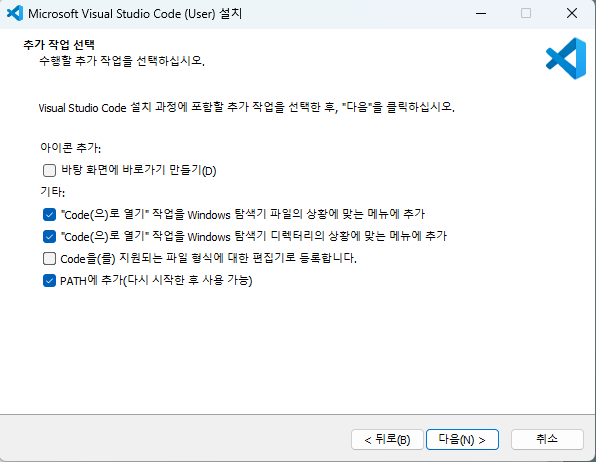Click the large Visual Studio Code logo
Viewport: 596px width, 462px height.
566,59
